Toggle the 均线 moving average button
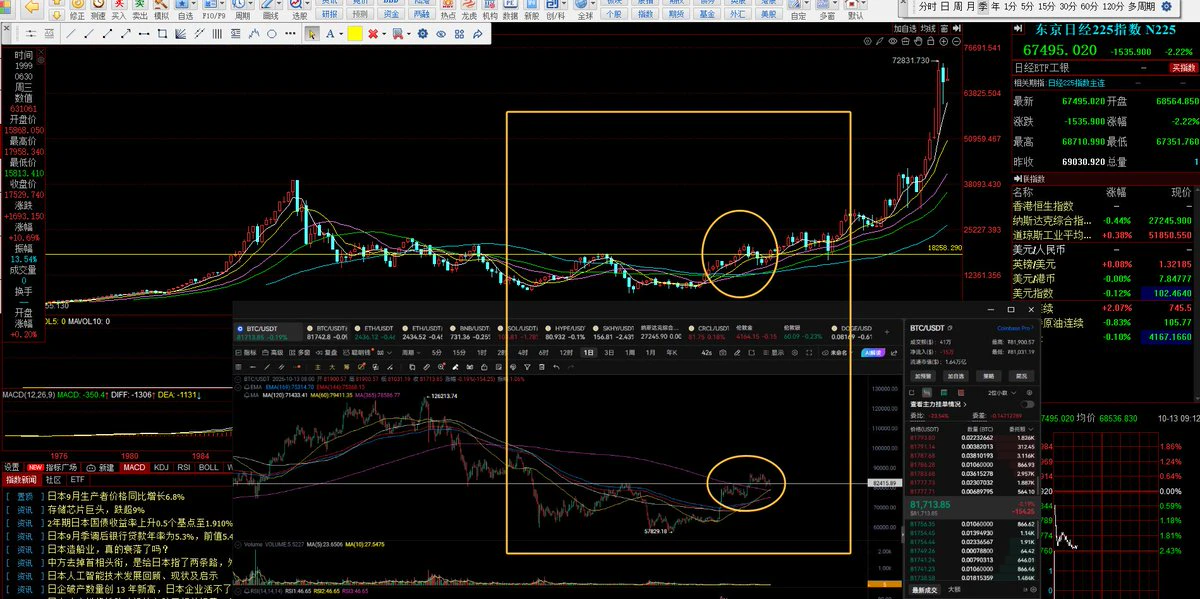 click(928, 28)
